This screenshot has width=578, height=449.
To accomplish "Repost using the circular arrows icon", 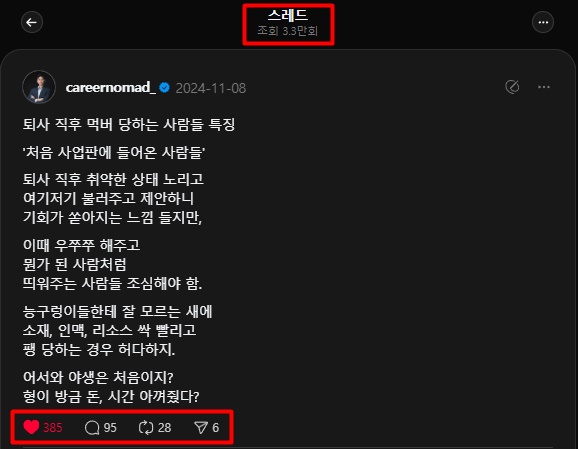I will point(146,428).
